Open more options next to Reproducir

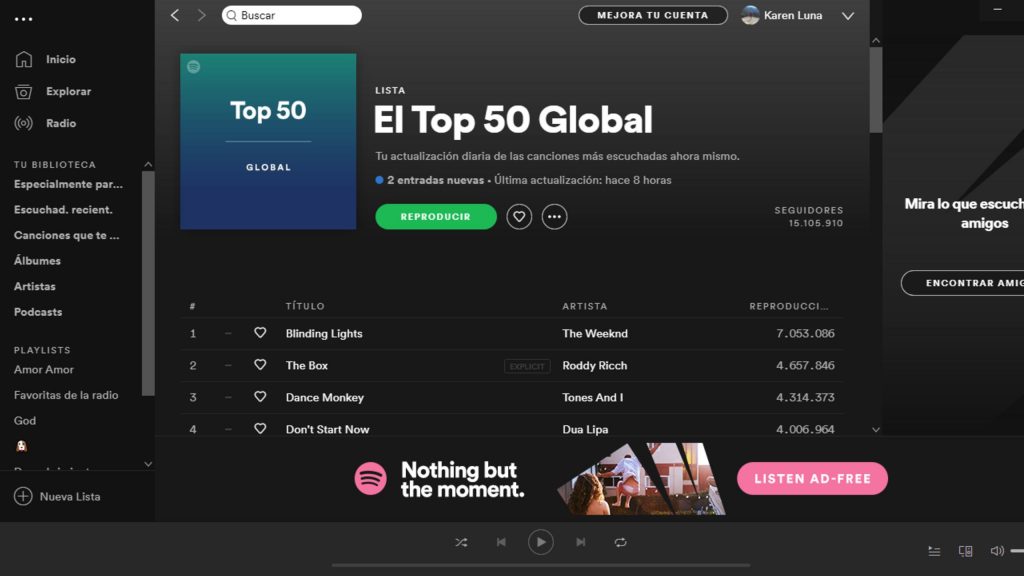tap(554, 216)
